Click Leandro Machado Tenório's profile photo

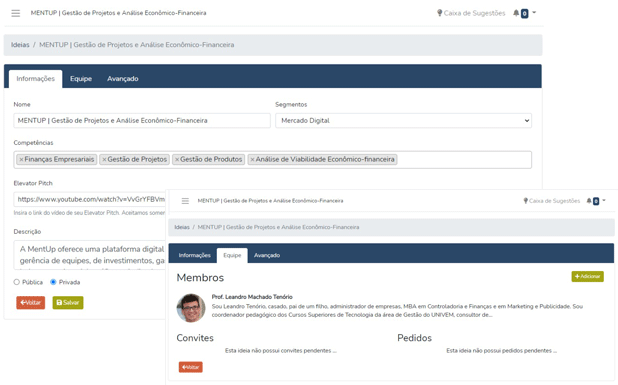click(191, 308)
